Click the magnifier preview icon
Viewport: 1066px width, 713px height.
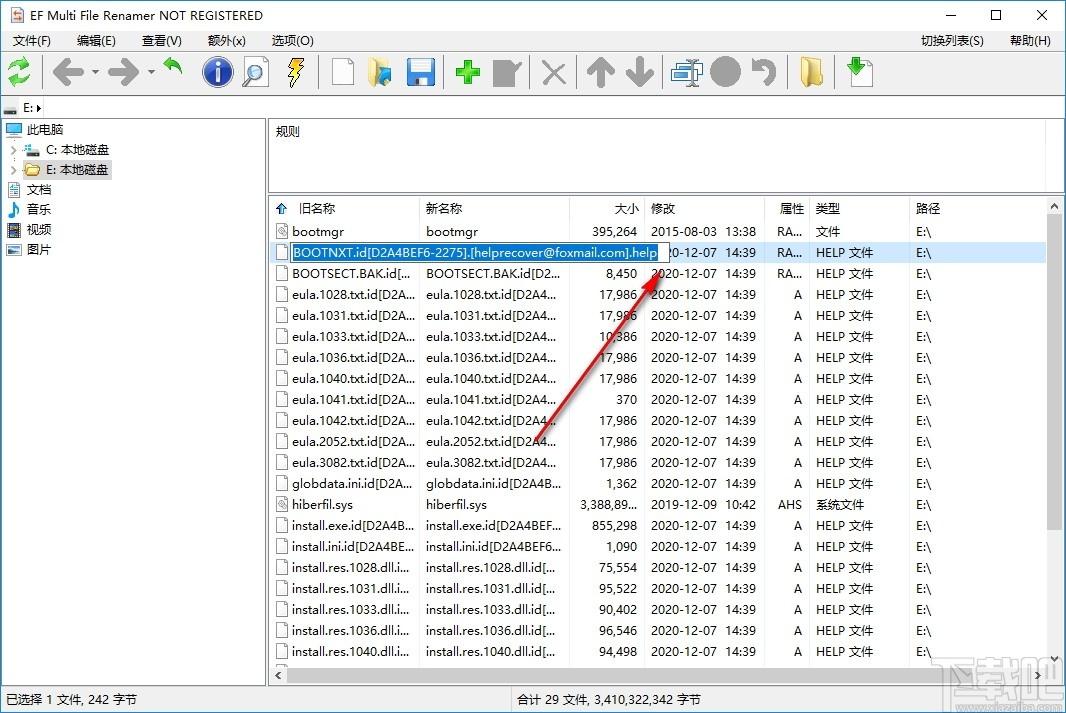(x=256, y=72)
